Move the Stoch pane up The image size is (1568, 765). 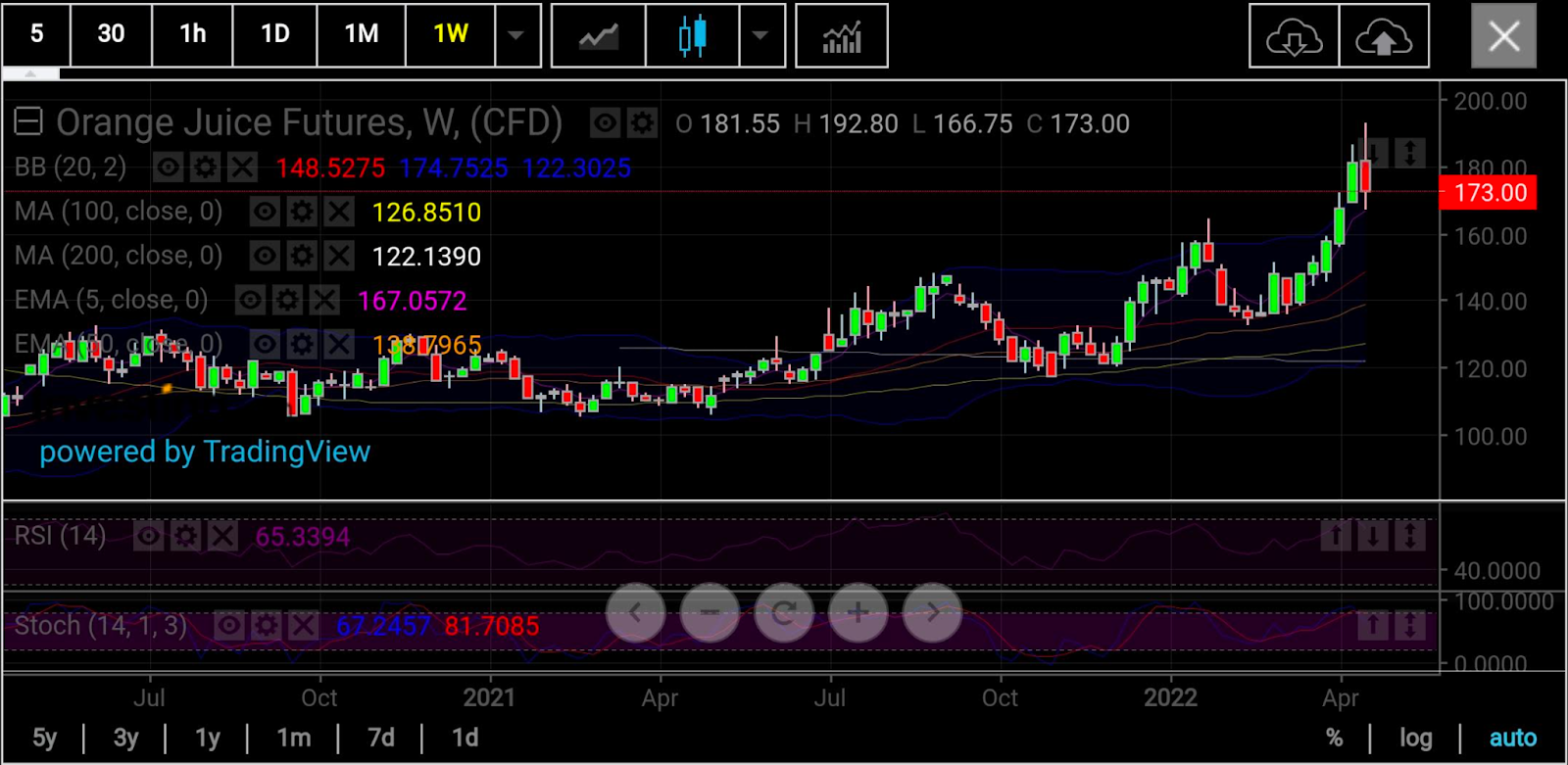click(1373, 624)
